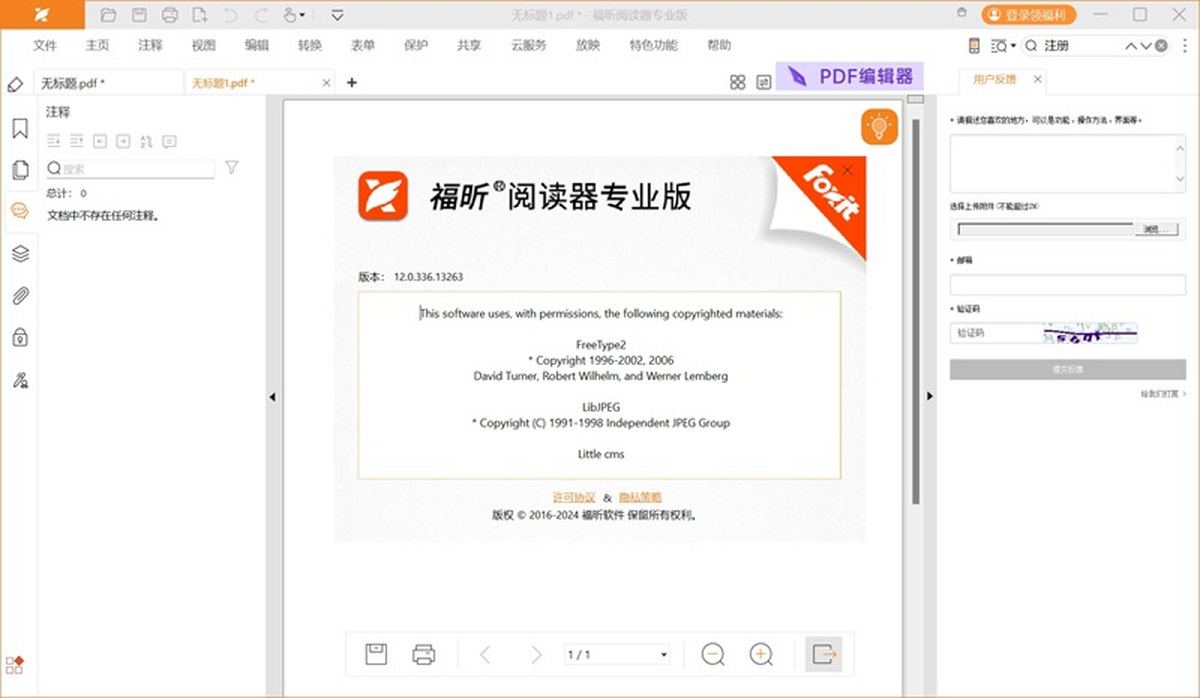Click the floating toolbar Print icon
The height and width of the screenshot is (698, 1200).
point(424,654)
